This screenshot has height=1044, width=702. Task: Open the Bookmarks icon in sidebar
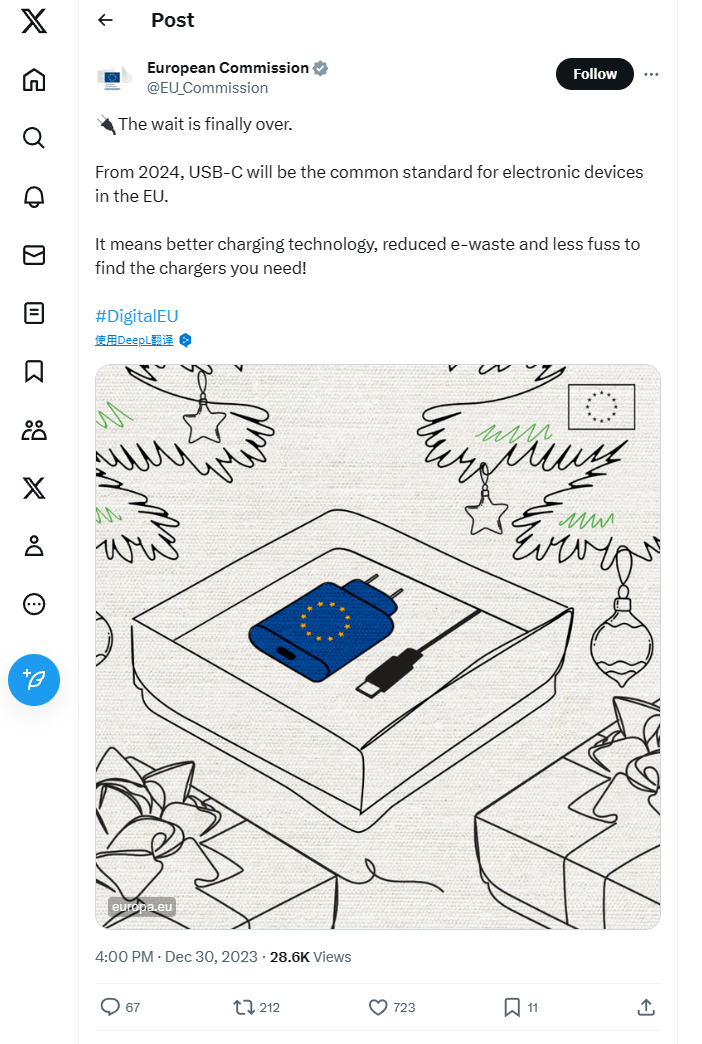(34, 372)
